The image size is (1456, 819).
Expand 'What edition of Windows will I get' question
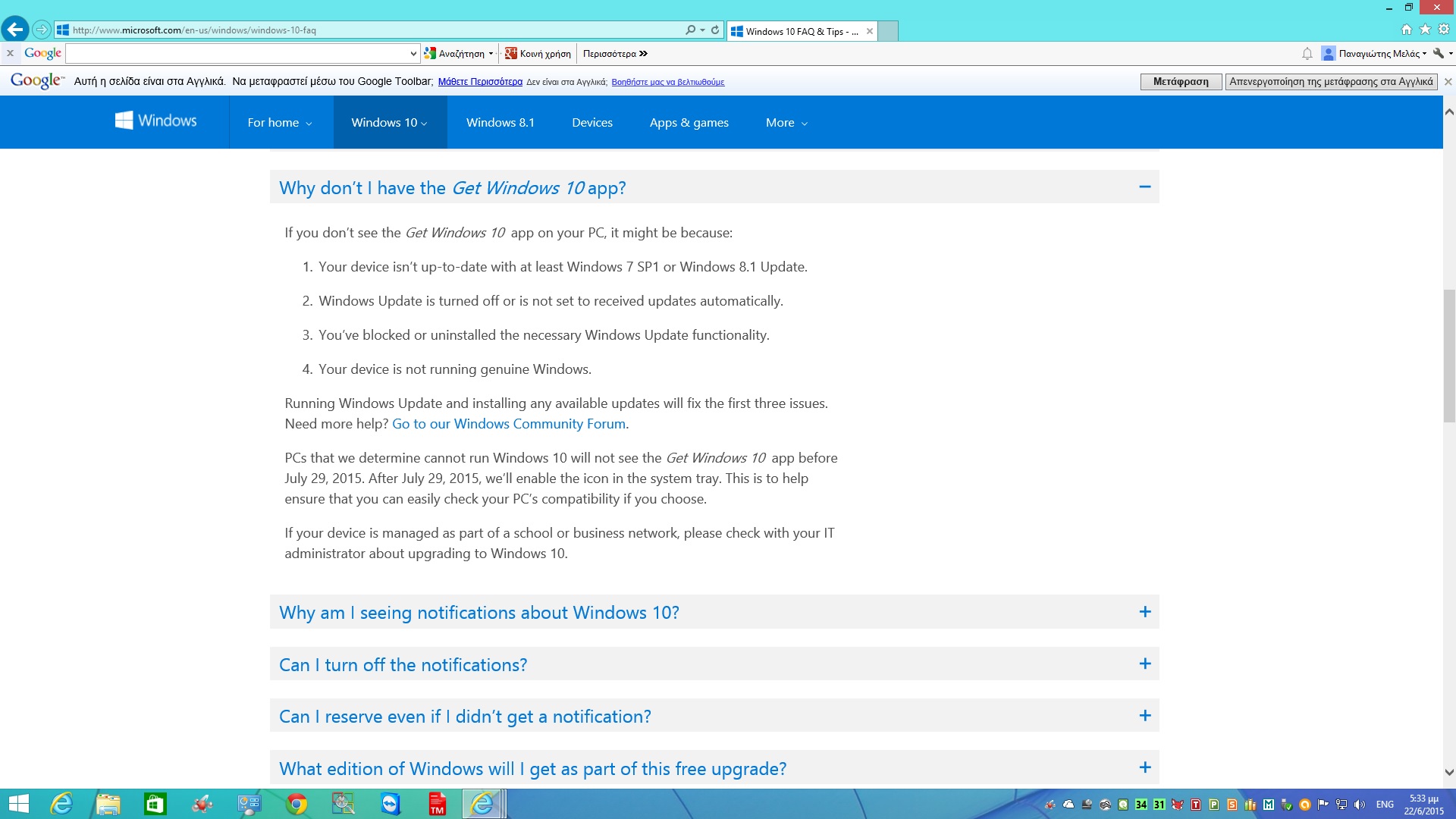[x=1145, y=767]
